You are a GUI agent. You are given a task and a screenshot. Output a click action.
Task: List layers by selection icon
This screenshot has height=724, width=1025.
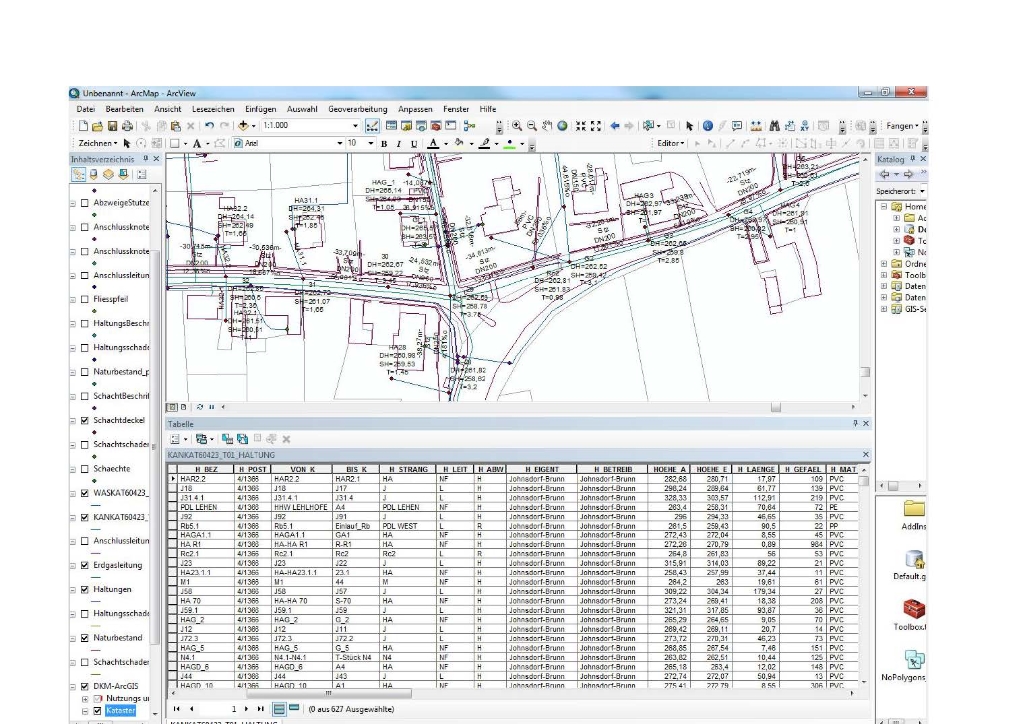click(x=123, y=174)
